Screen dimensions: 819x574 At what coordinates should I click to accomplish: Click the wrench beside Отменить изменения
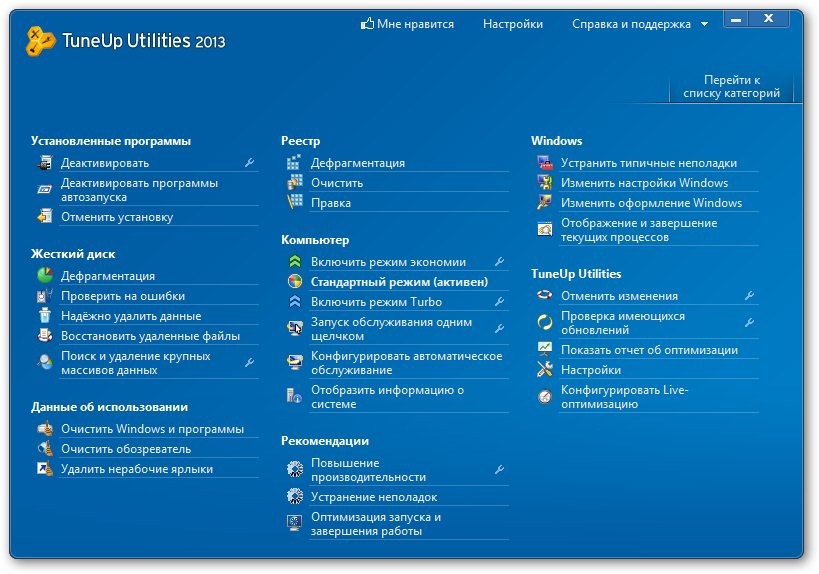(750, 296)
